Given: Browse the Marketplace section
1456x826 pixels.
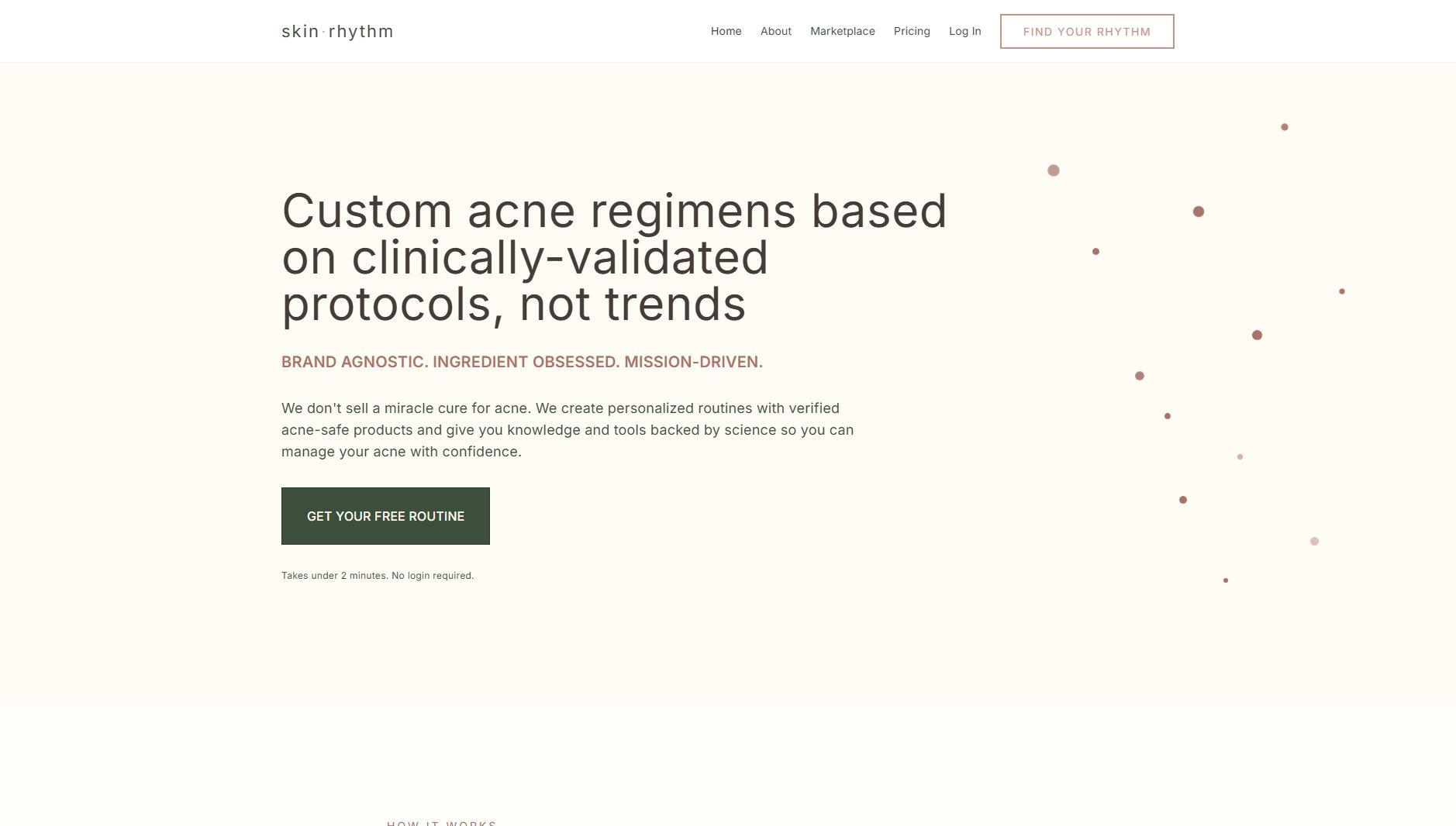Looking at the screenshot, I should point(842,31).
